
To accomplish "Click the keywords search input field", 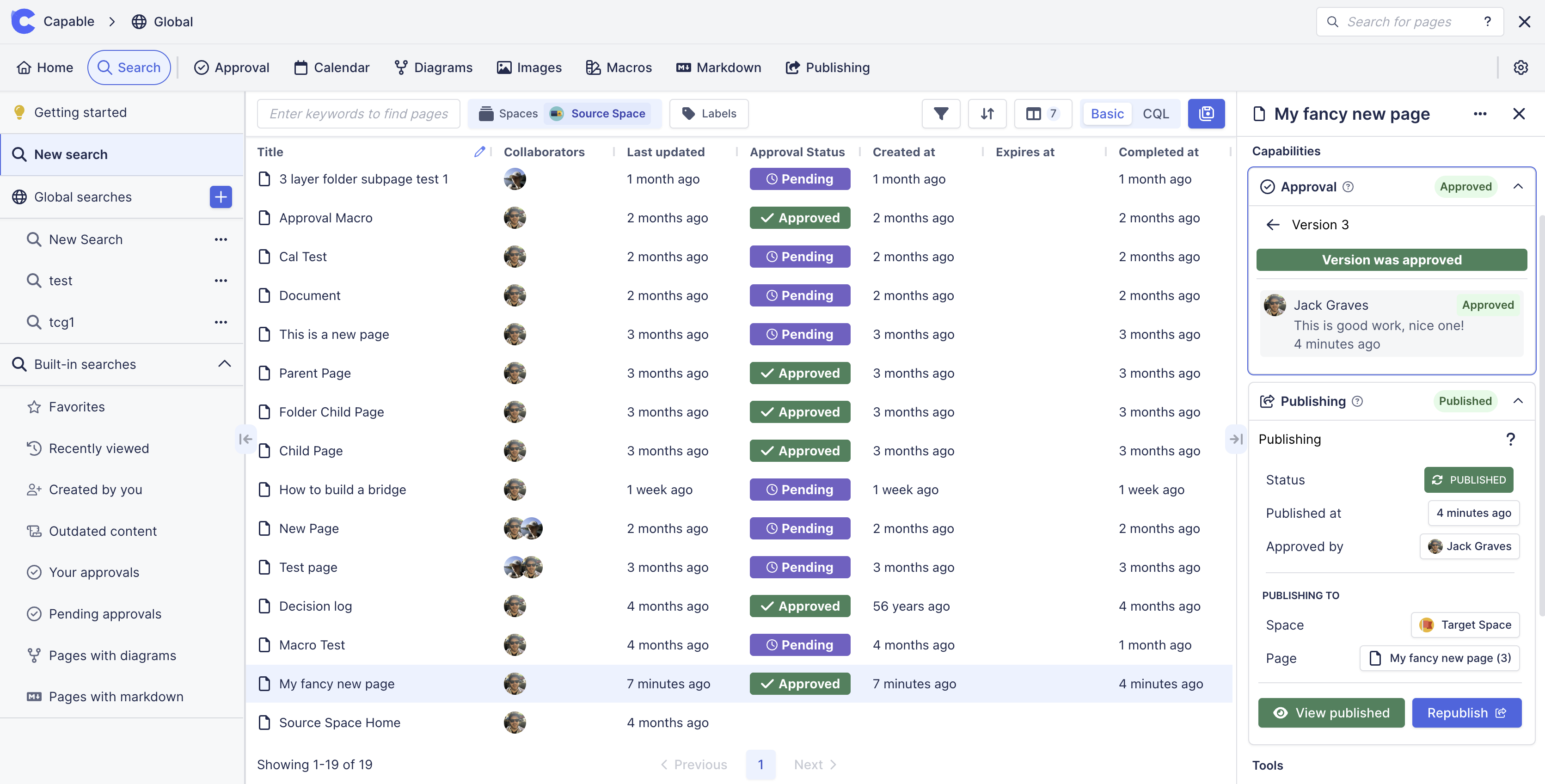I will pos(358,113).
